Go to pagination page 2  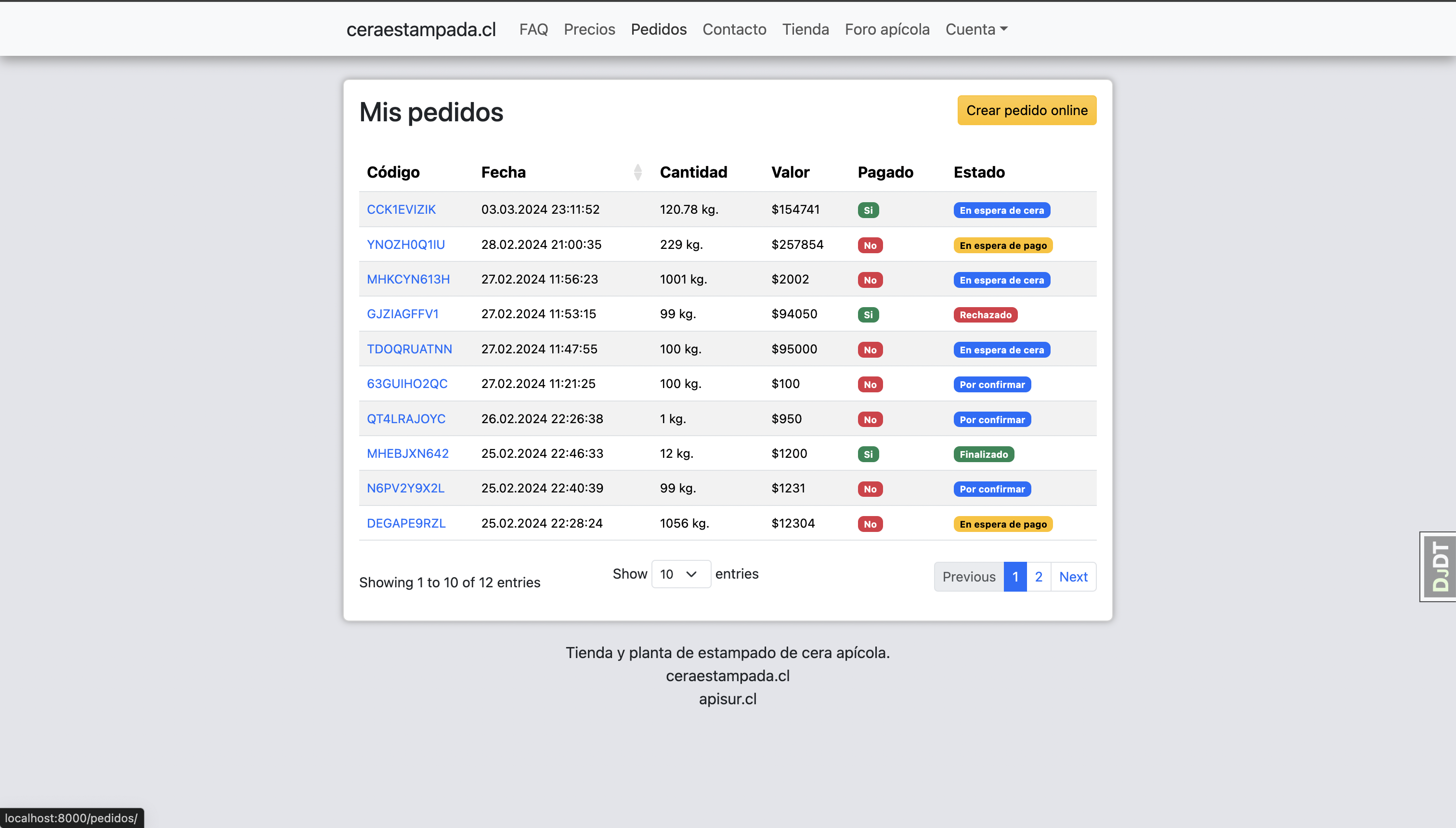pyautogui.click(x=1038, y=577)
